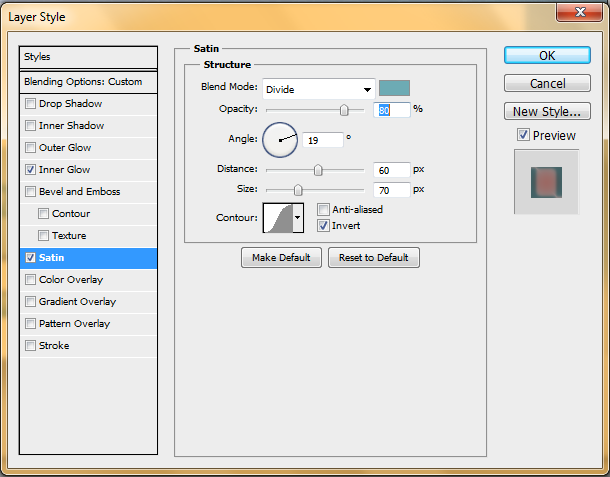Click Make Default button
The width and height of the screenshot is (610, 477).
click(281, 258)
